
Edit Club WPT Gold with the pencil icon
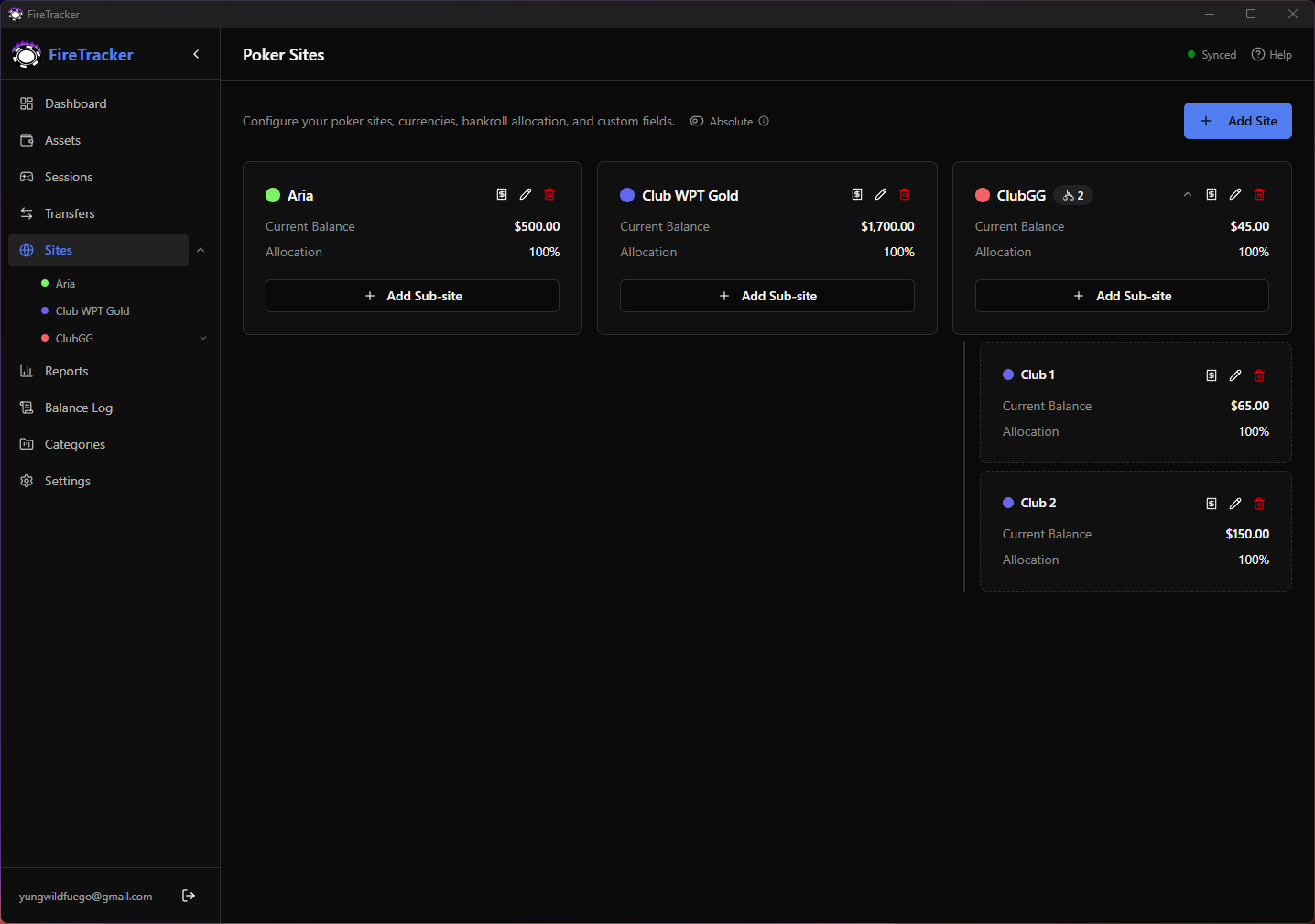[881, 194]
